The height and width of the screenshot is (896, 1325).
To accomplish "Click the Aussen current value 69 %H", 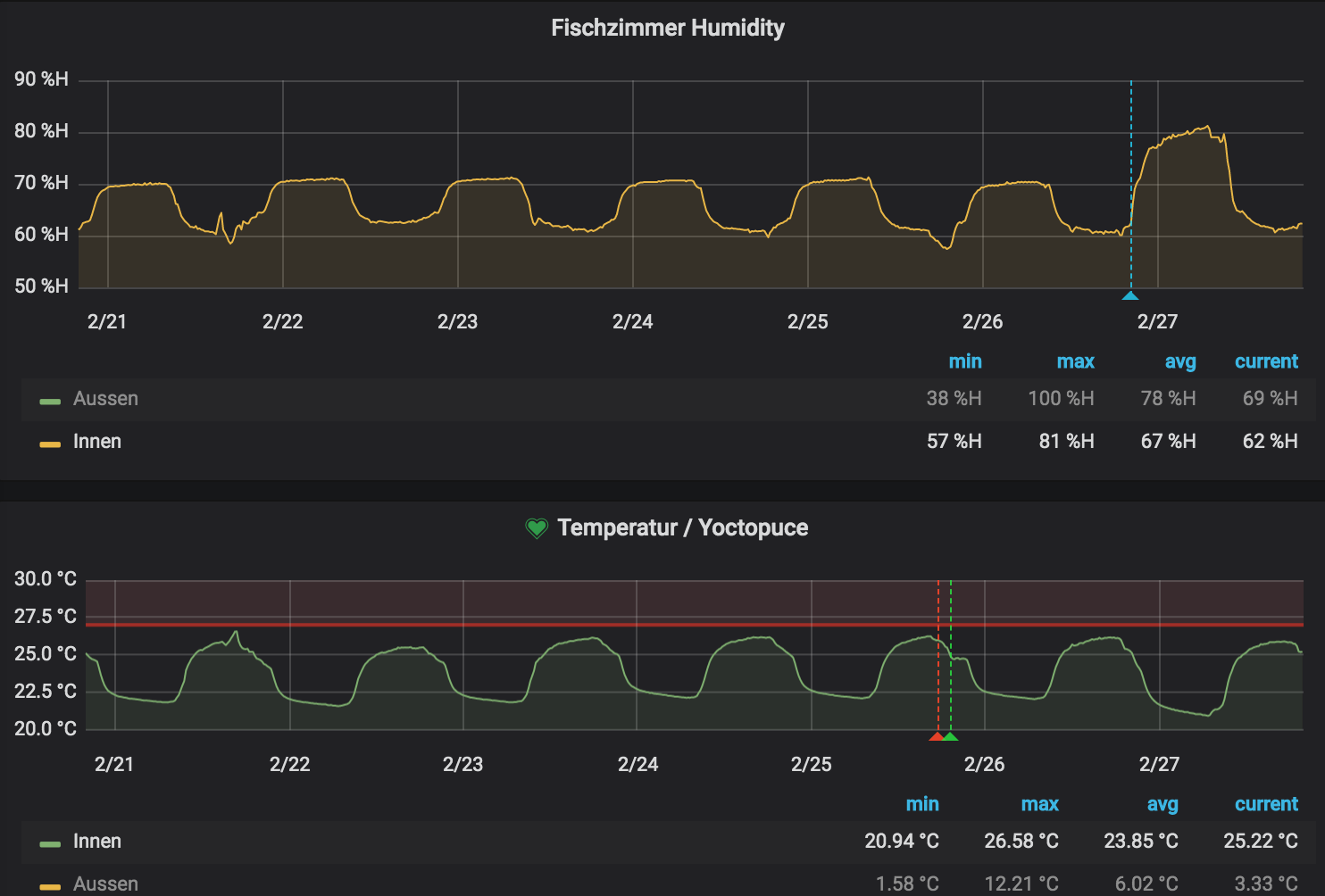I will tap(1271, 399).
